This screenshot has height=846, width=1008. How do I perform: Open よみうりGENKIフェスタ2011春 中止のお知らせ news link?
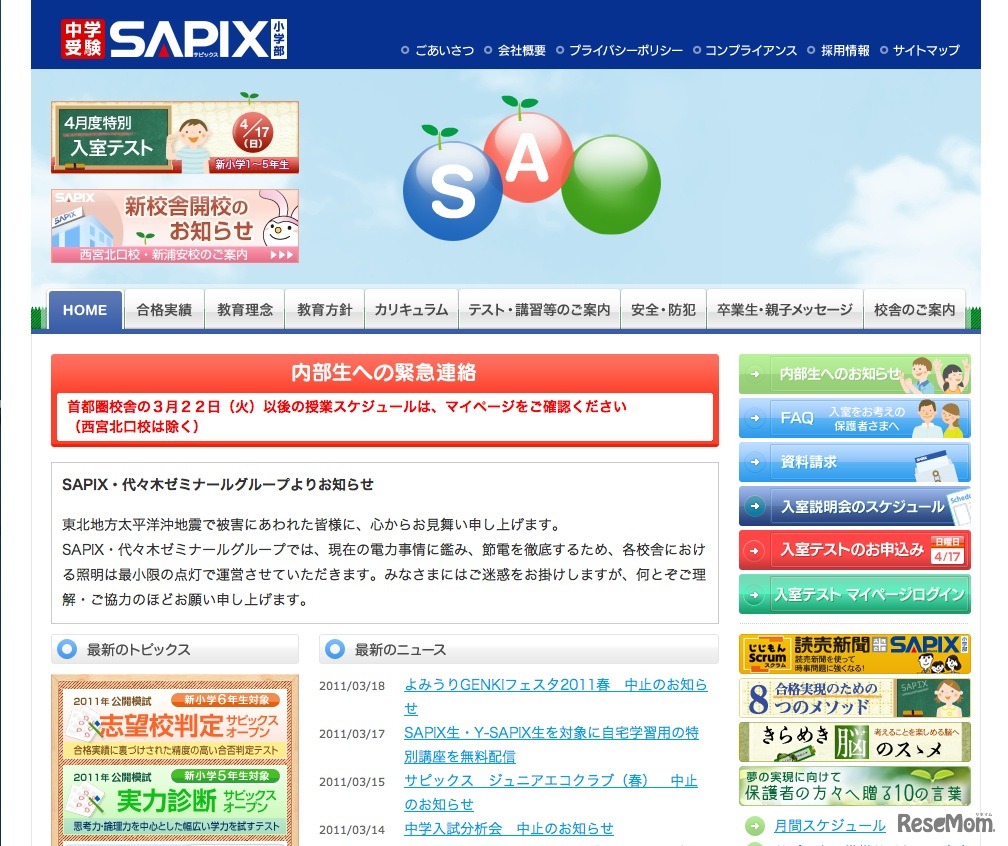(x=555, y=696)
